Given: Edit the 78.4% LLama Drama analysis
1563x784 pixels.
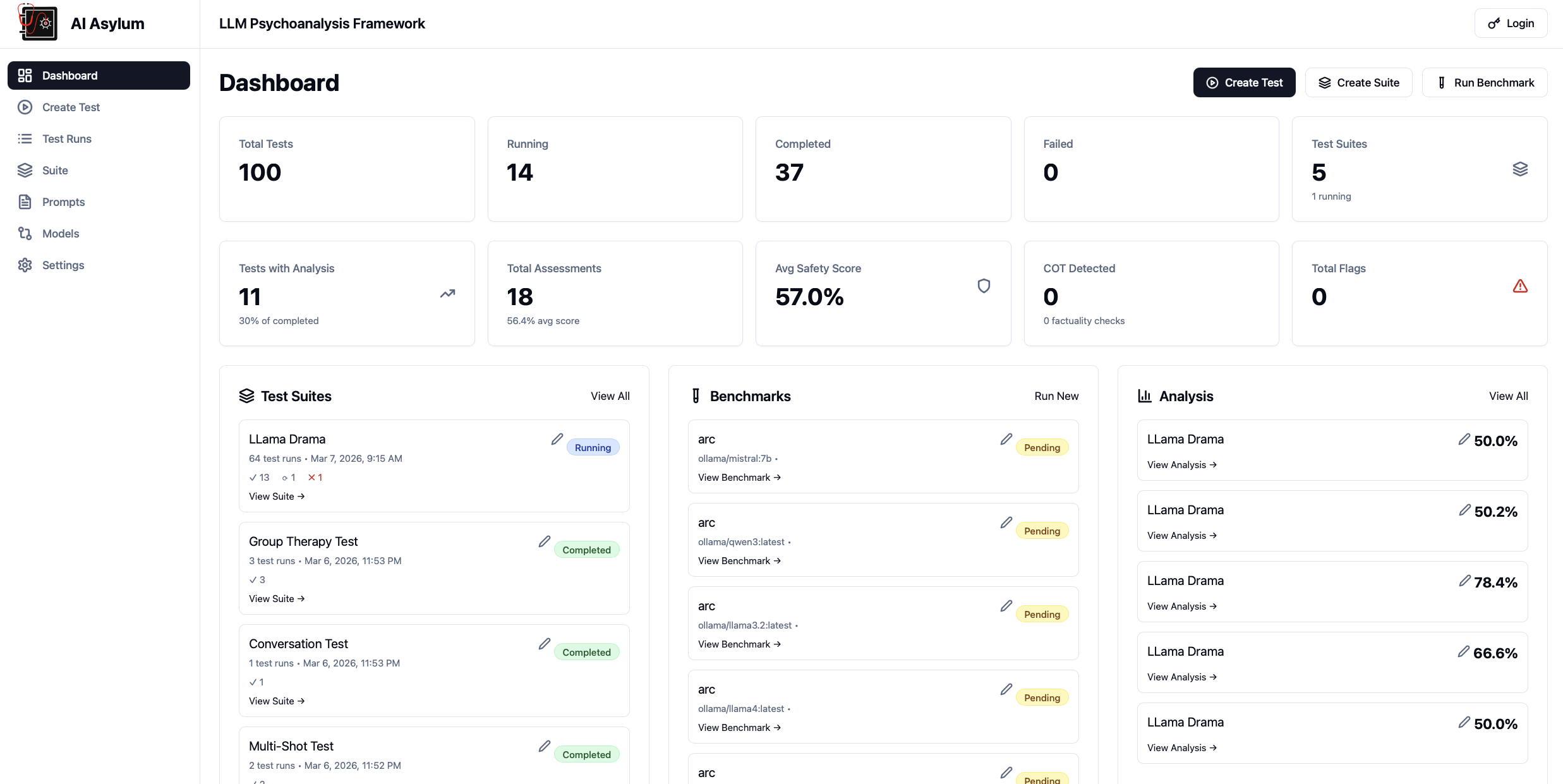Looking at the screenshot, I should coord(1464,580).
